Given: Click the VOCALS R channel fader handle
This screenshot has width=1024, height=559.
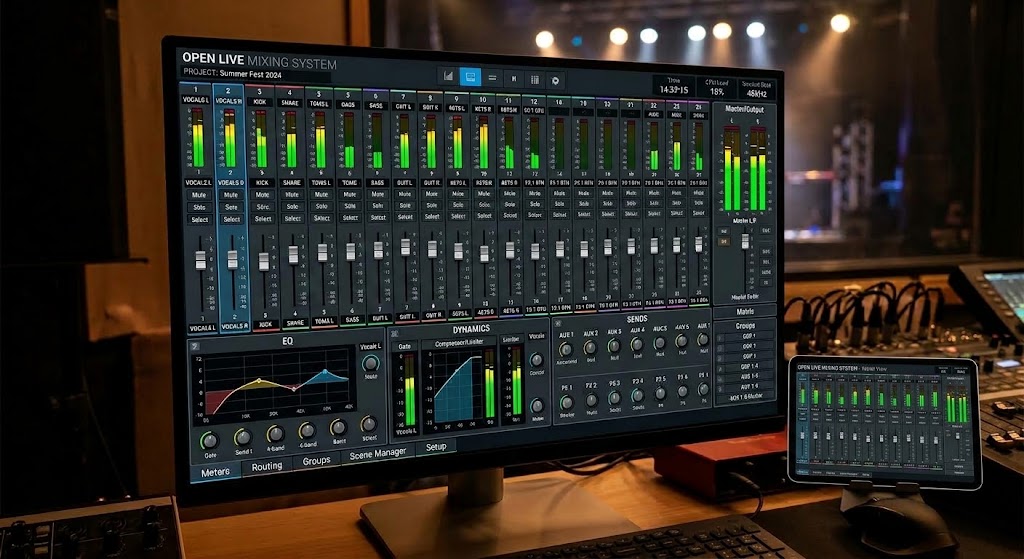Looking at the screenshot, I should [232, 259].
